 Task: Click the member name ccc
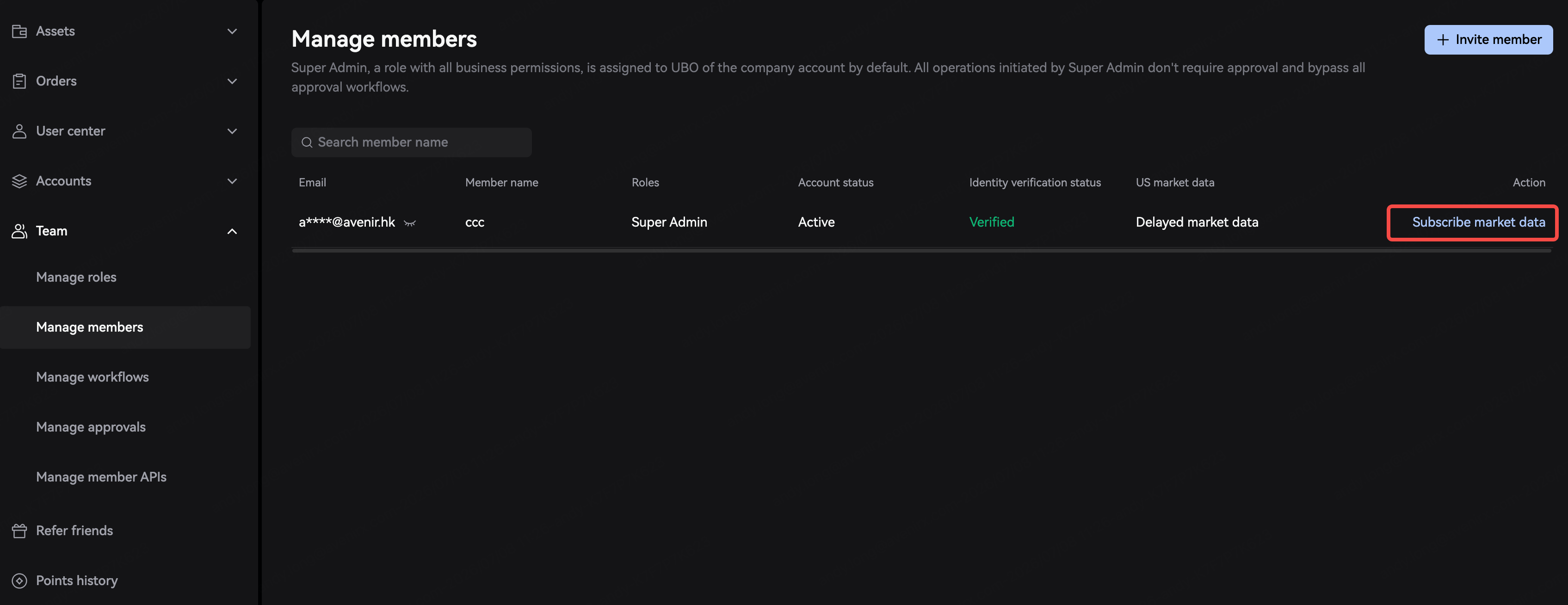click(475, 223)
